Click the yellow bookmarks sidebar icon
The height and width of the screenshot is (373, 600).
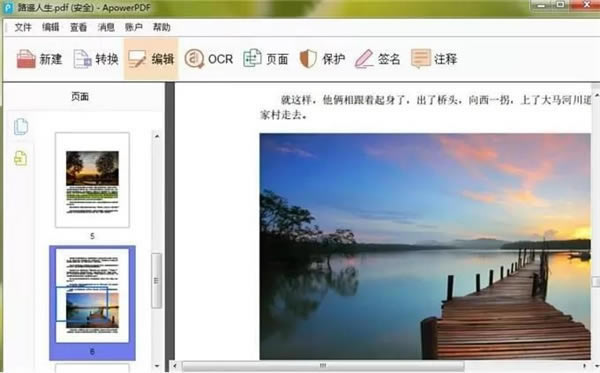coord(21,158)
